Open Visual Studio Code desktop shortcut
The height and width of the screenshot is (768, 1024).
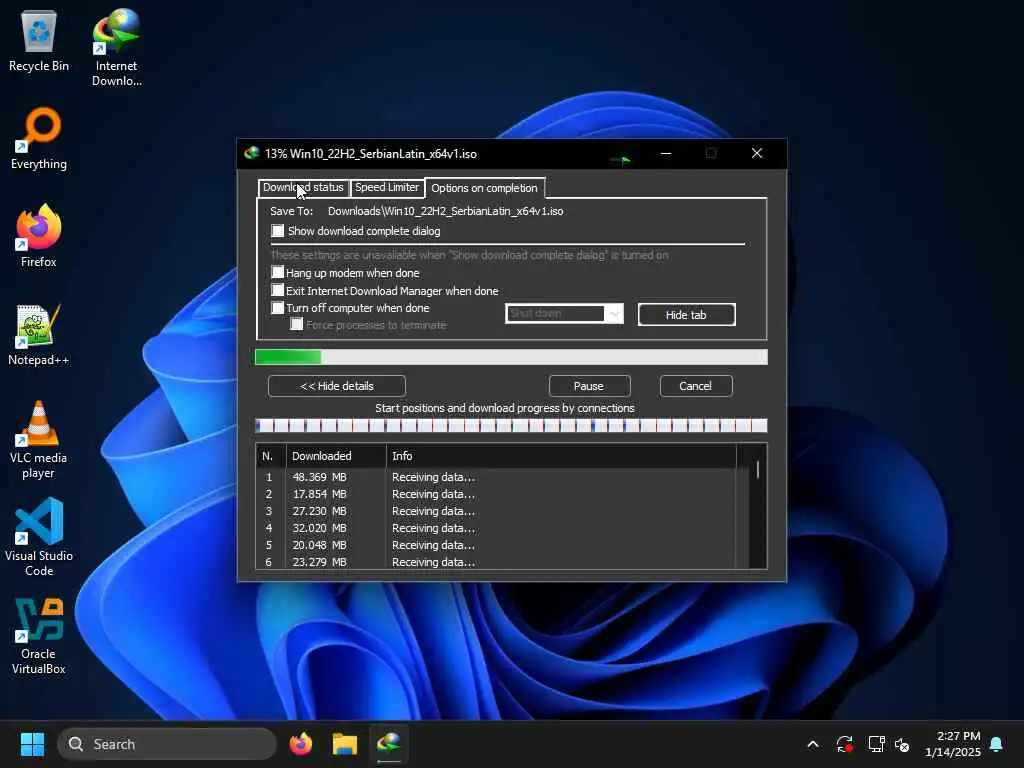(x=39, y=537)
